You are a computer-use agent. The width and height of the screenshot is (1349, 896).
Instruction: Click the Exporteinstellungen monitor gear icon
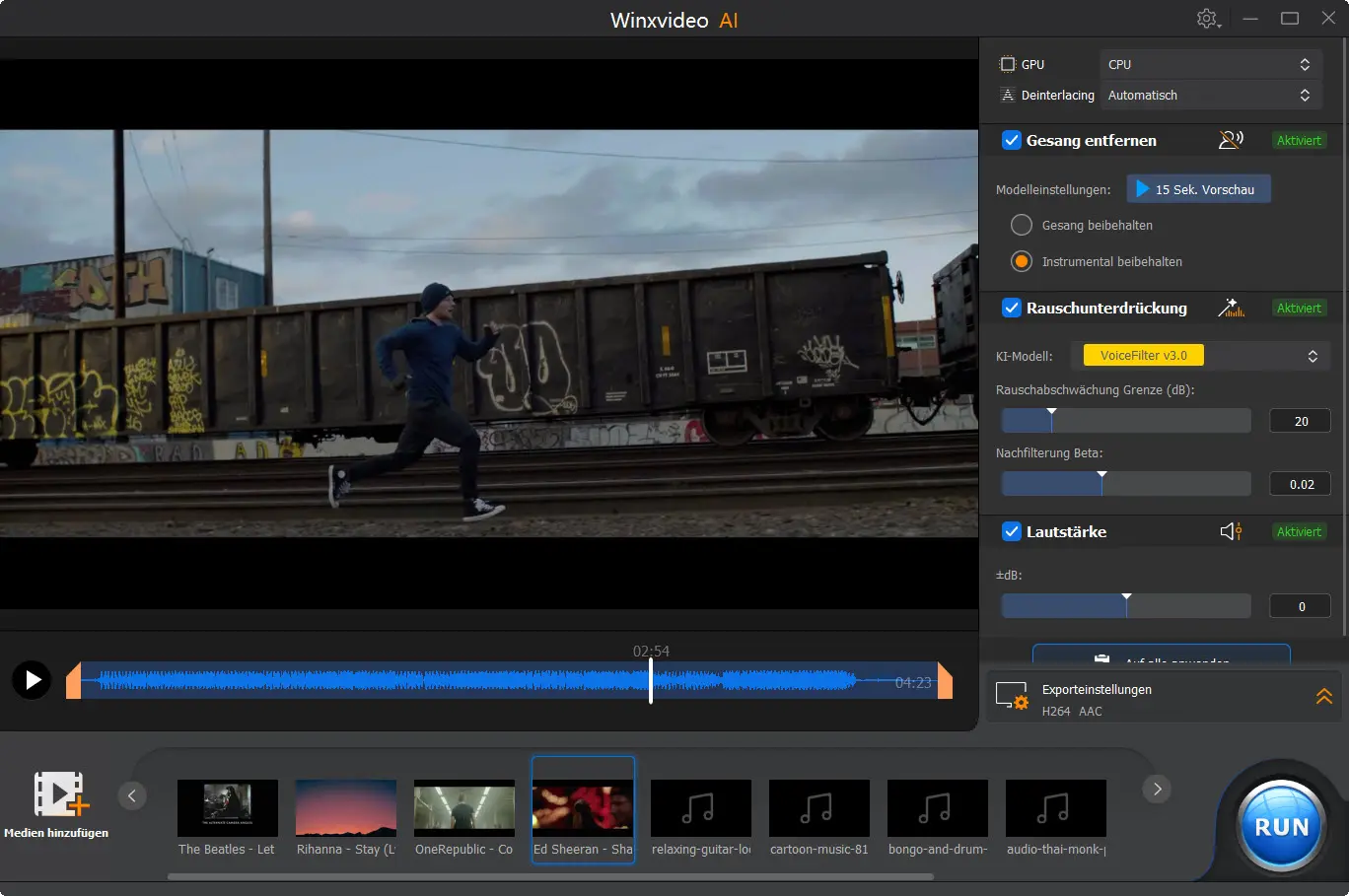pos(1012,696)
